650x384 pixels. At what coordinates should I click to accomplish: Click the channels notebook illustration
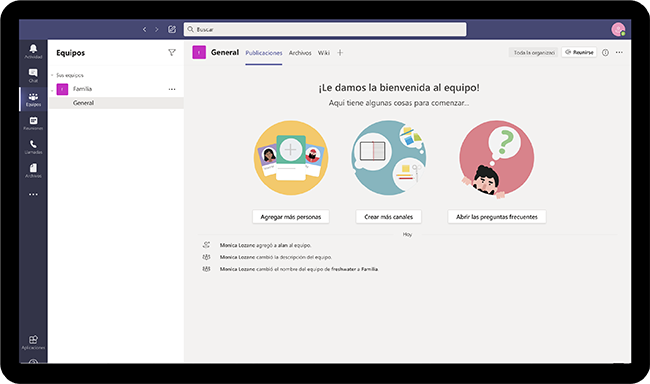pyautogui.click(x=389, y=158)
